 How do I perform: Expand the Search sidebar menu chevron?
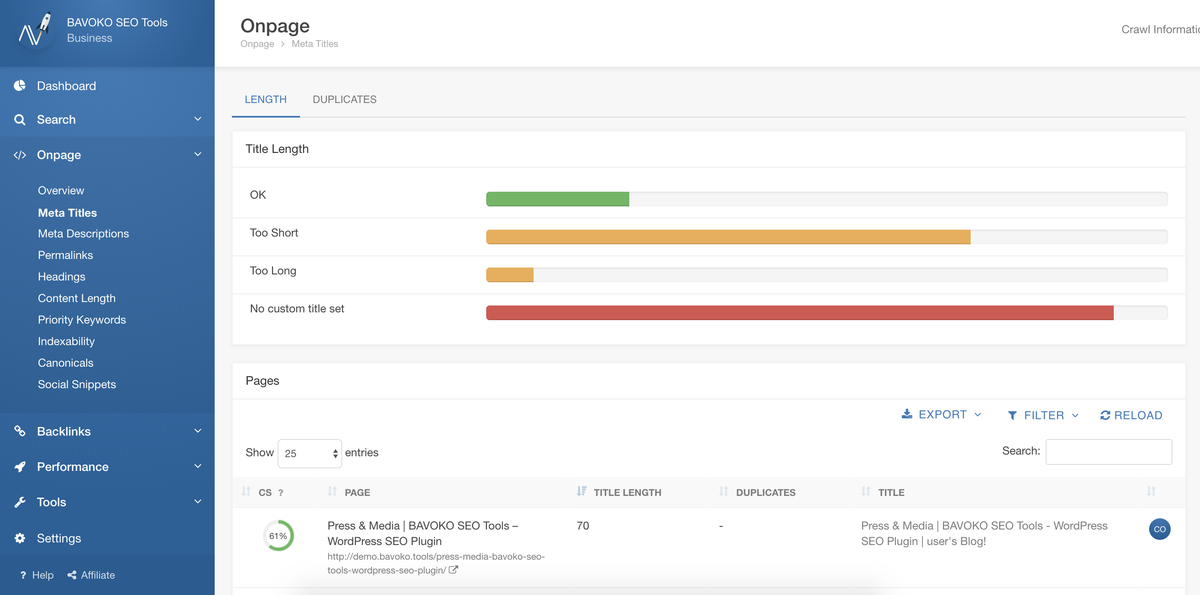[x=197, y=119]
